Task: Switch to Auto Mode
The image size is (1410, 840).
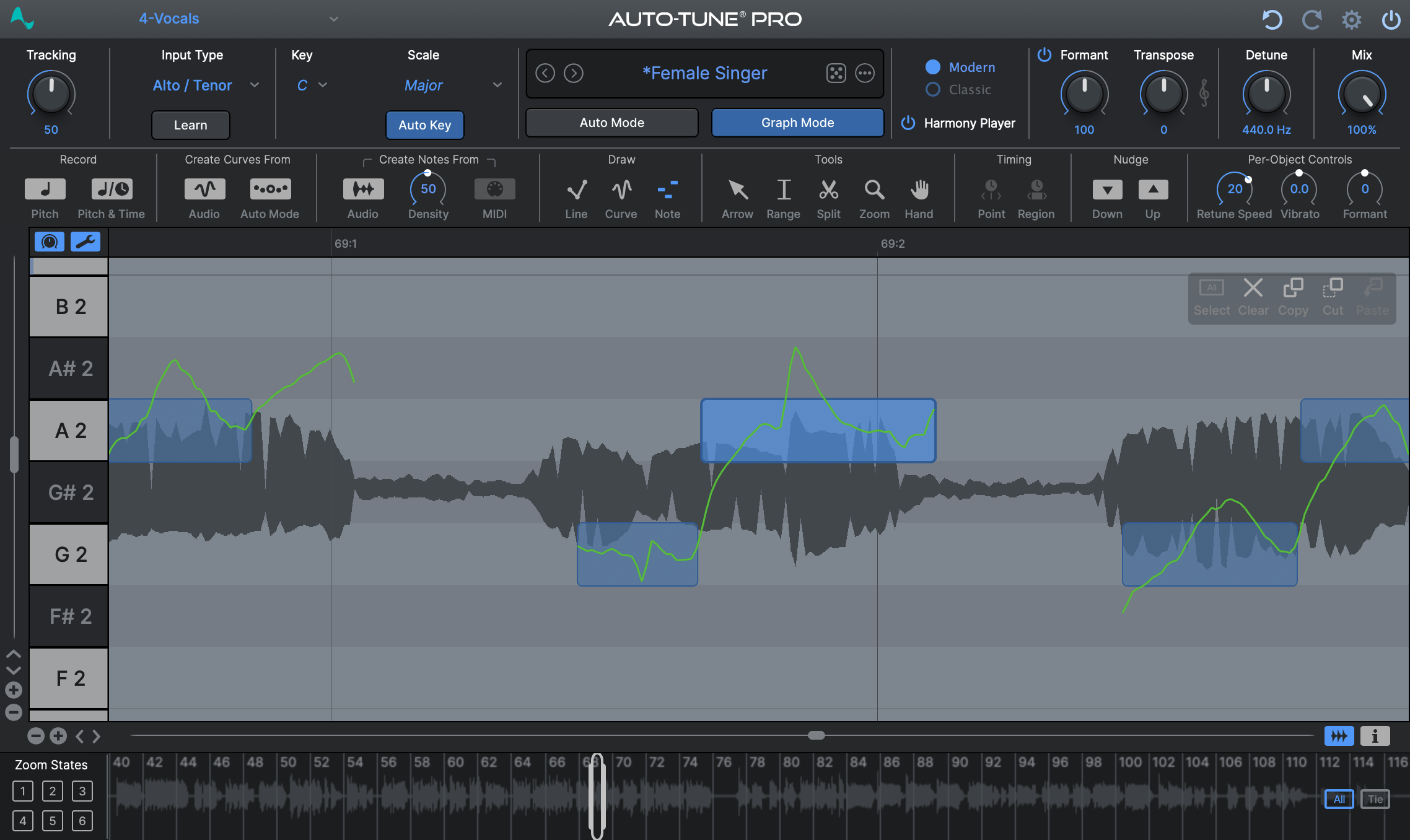Action: [611, 122]
